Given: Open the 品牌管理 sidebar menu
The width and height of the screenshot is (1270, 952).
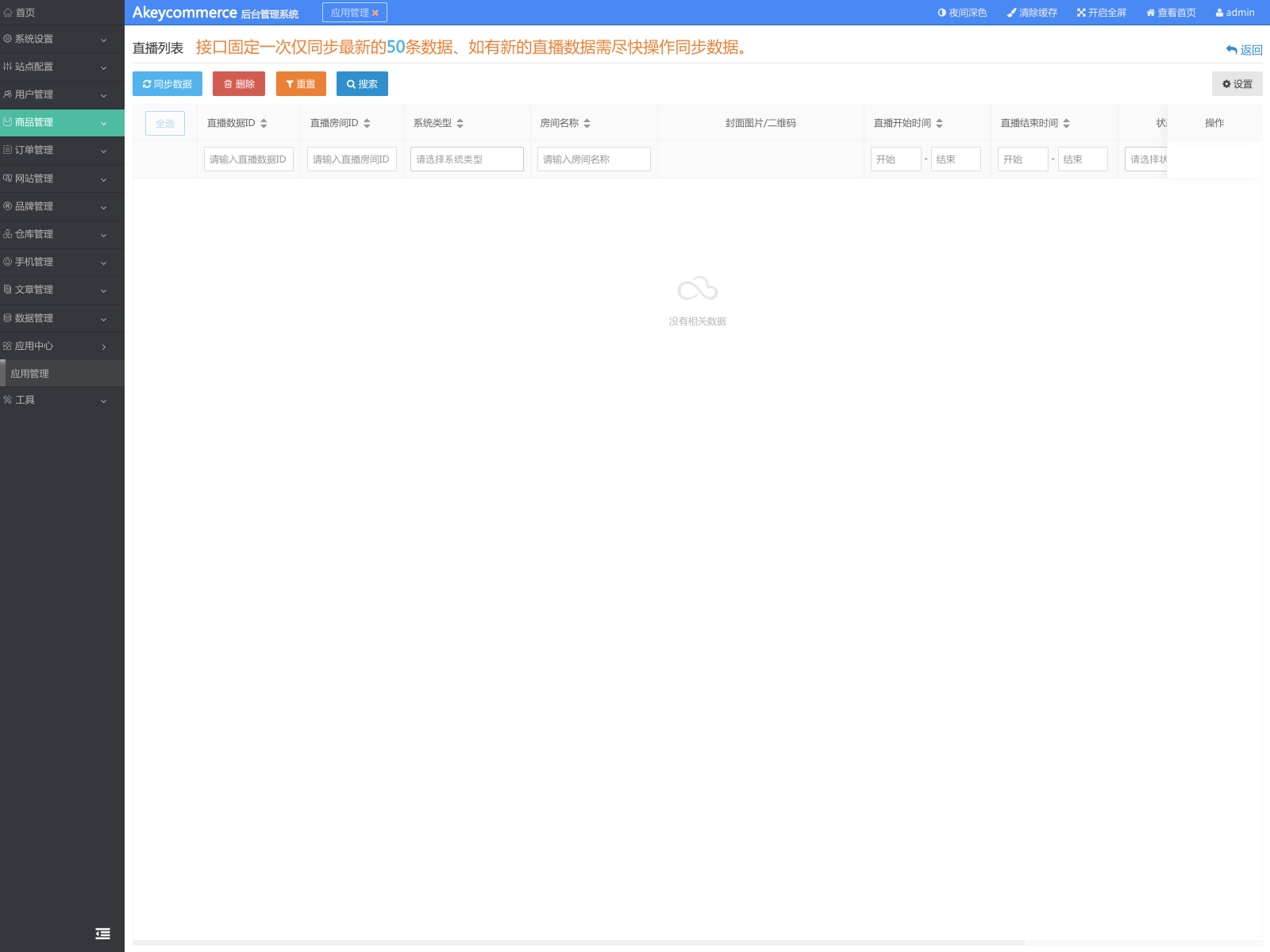Looking at the screenshot, I should point(62,206).
